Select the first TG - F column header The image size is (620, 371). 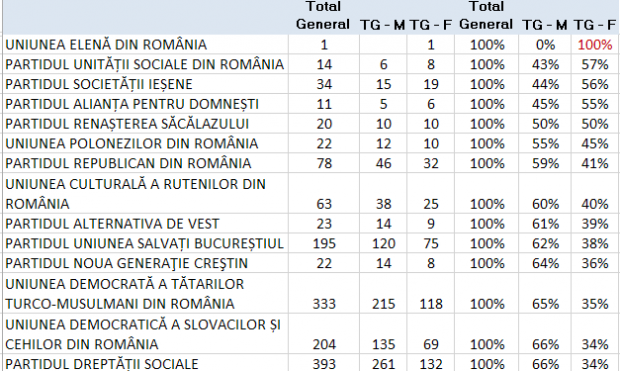431,25
